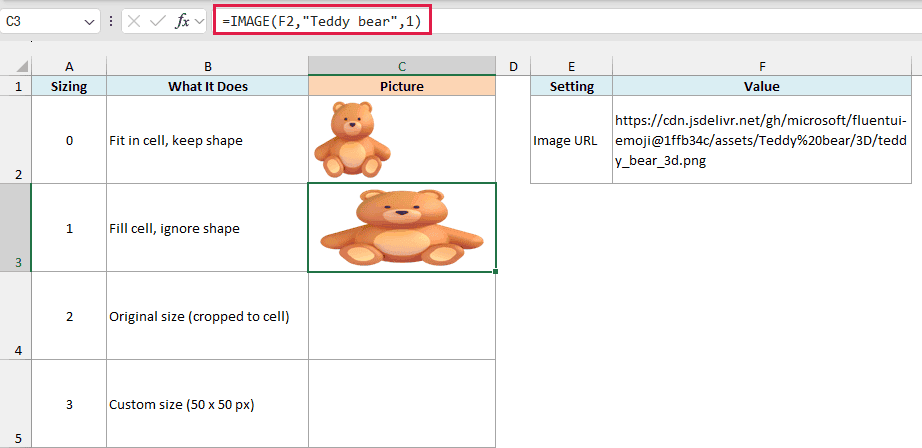Select column A header
The image size is (922, 448).
point(69,66)
